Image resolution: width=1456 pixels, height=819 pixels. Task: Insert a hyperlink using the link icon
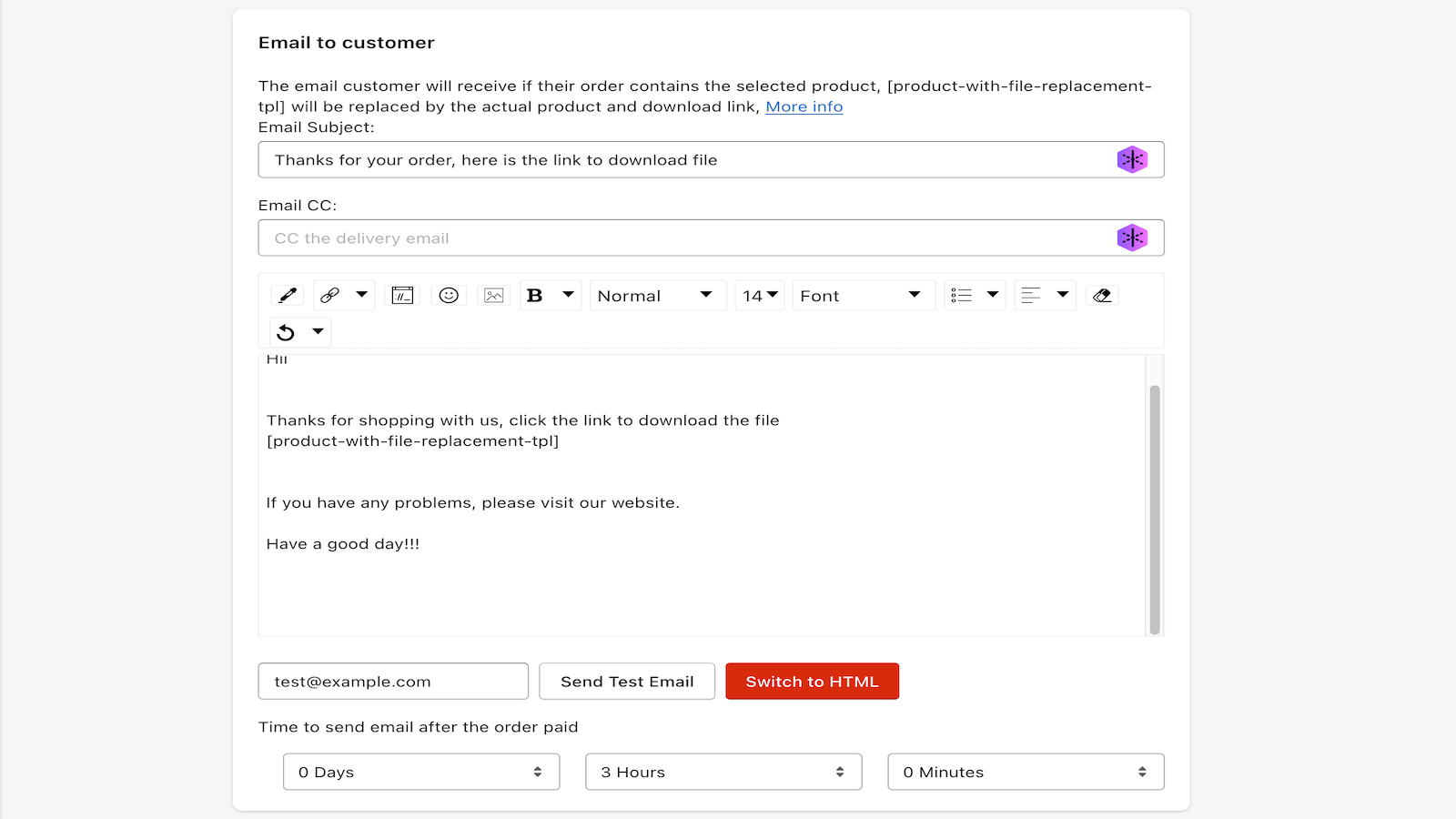coord(330,295)
